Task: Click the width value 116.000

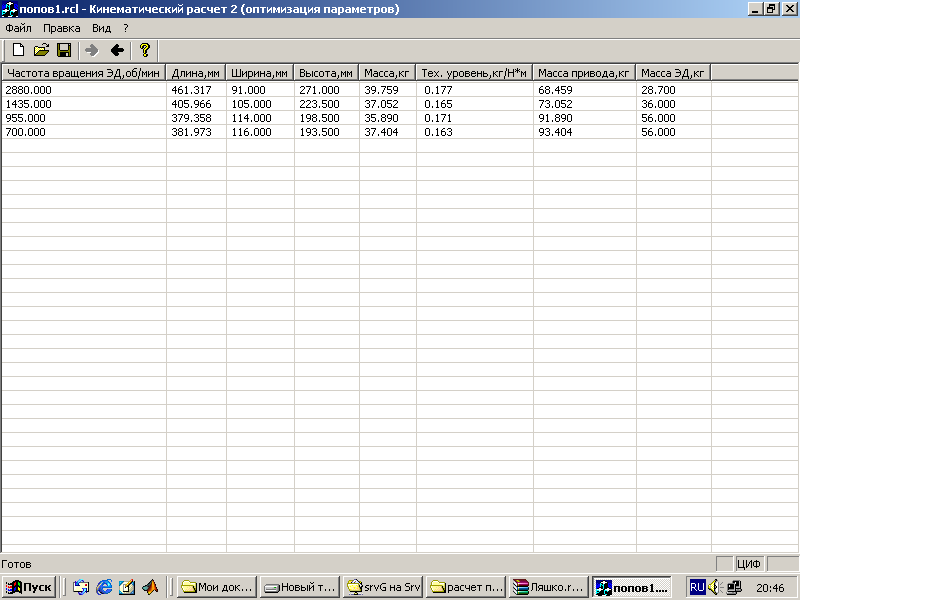Action: tap(251, 132)
